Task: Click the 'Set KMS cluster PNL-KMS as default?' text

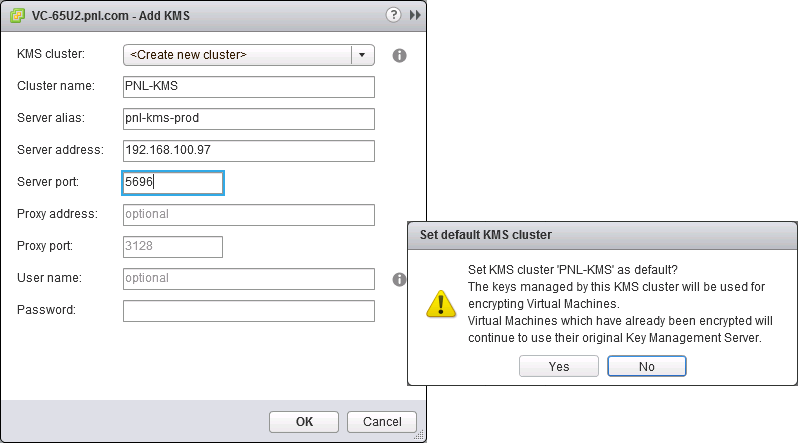Action: coord(573,270)
